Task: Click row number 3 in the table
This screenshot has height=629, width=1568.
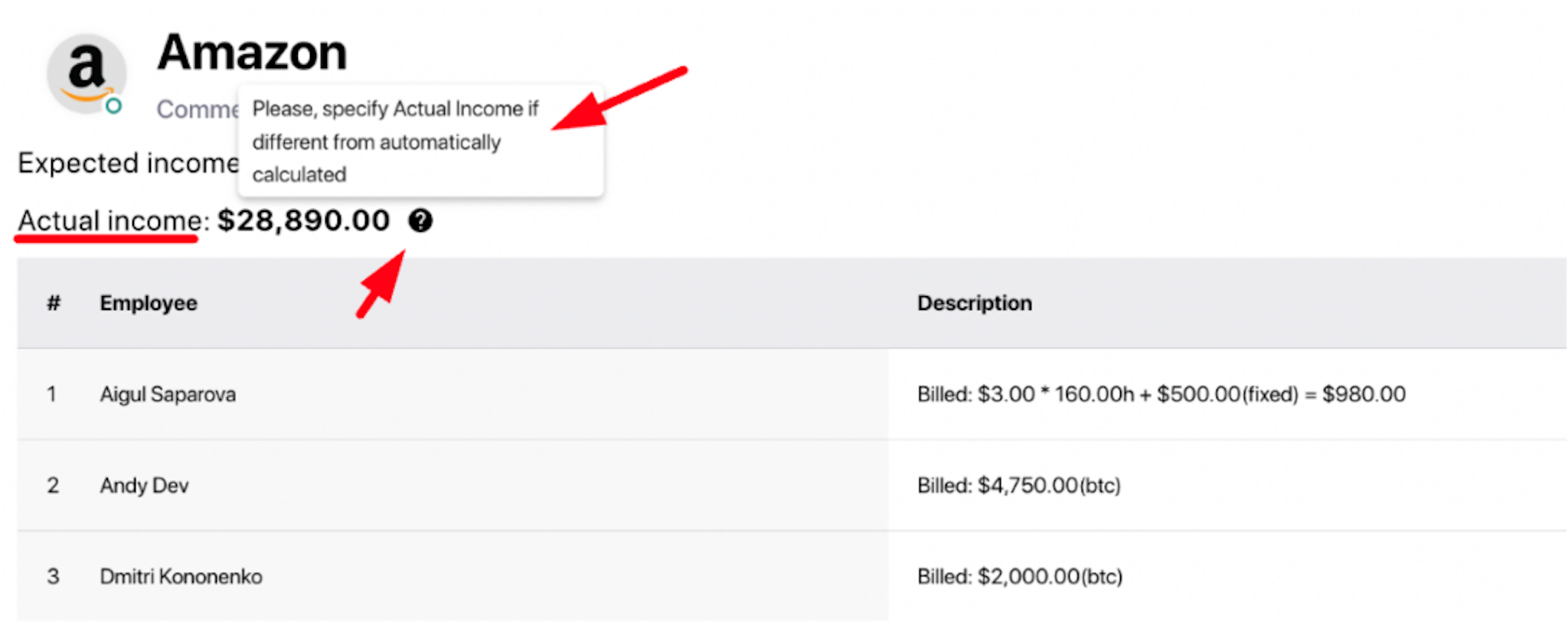Action: (53, 576)
